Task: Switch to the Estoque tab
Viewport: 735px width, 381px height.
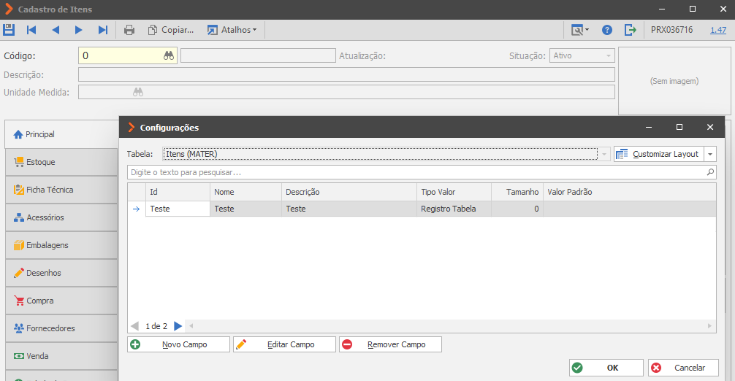Action: [61, 162]
